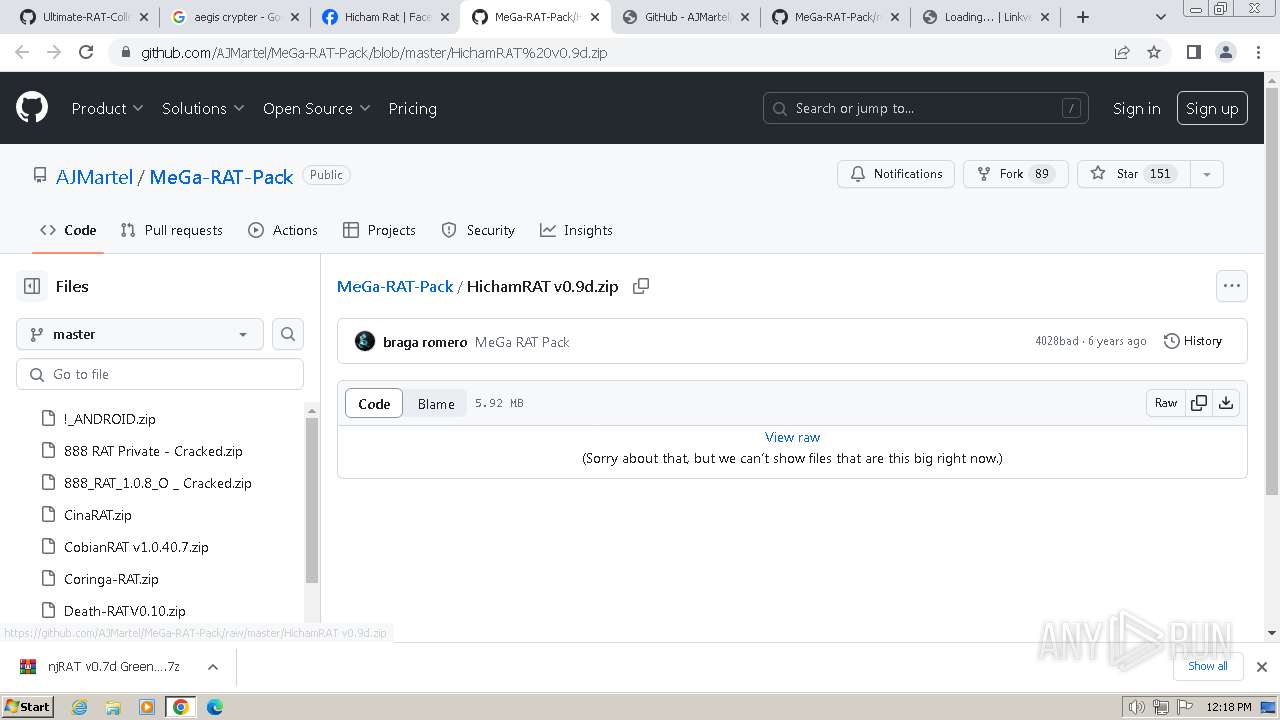Show all downloads button

click(x=1208, y=666)
